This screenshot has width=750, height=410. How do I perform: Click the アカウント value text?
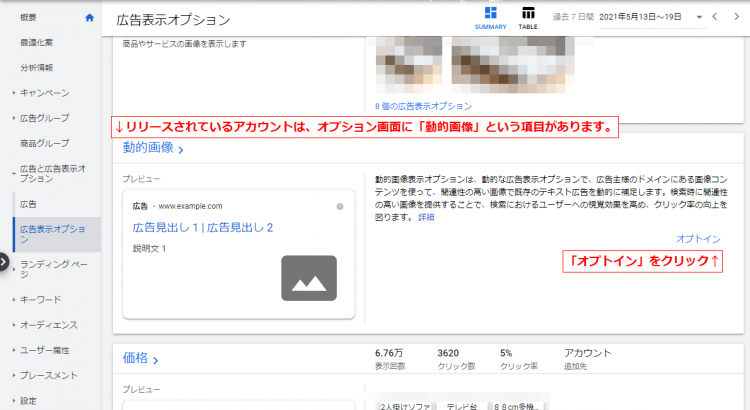point(587,353)
